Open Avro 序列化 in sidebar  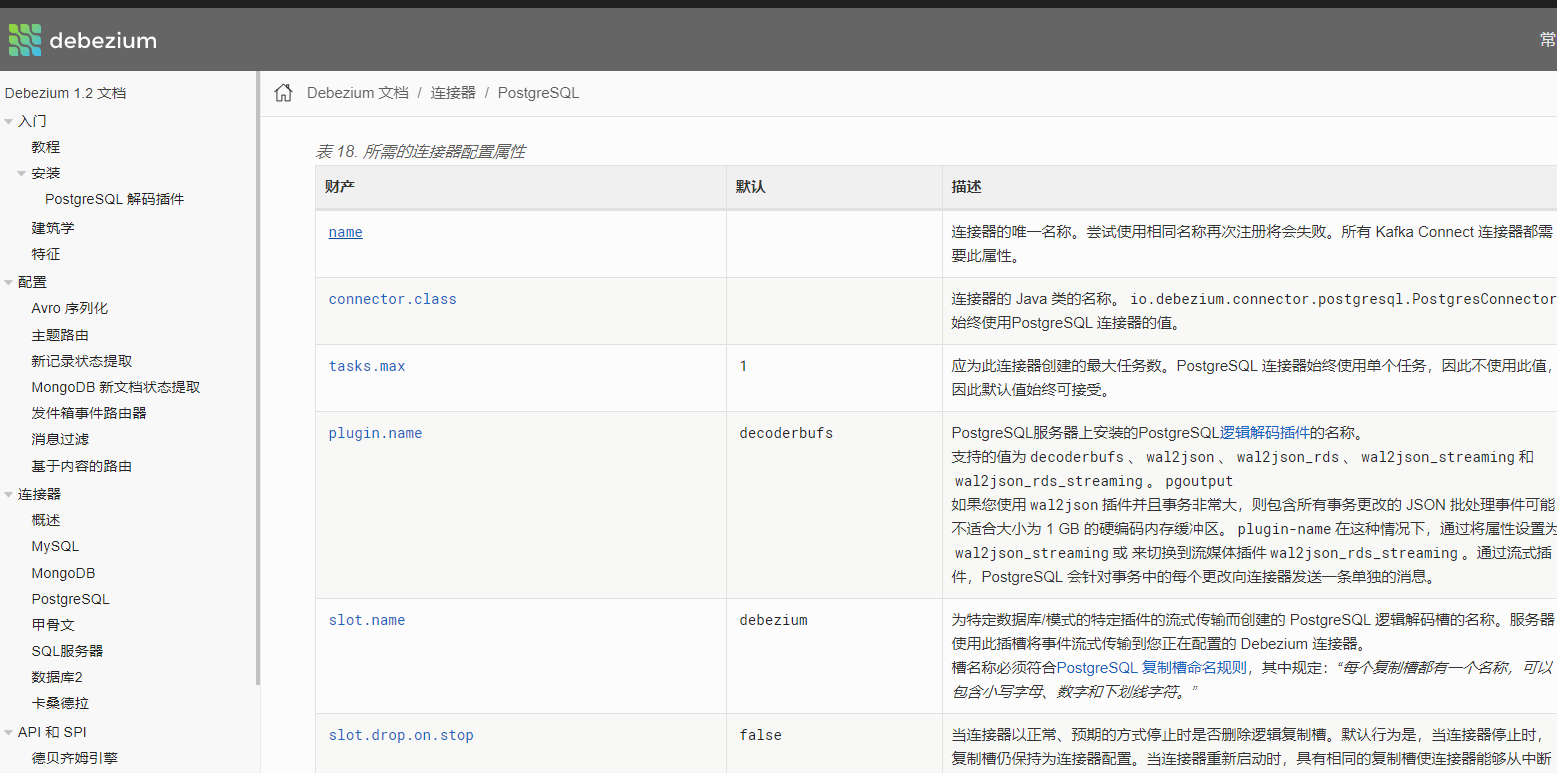70,308
